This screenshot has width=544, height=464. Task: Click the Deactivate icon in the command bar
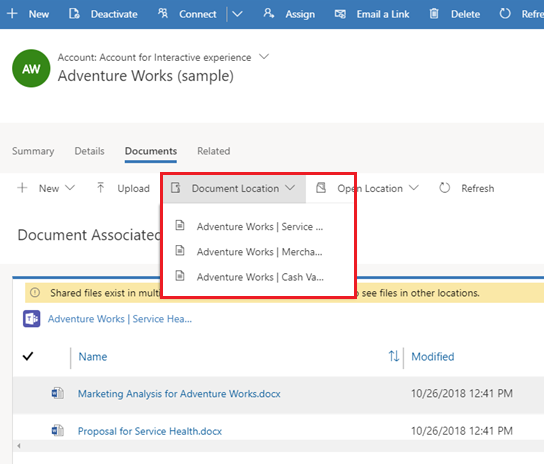pos(74,14)
